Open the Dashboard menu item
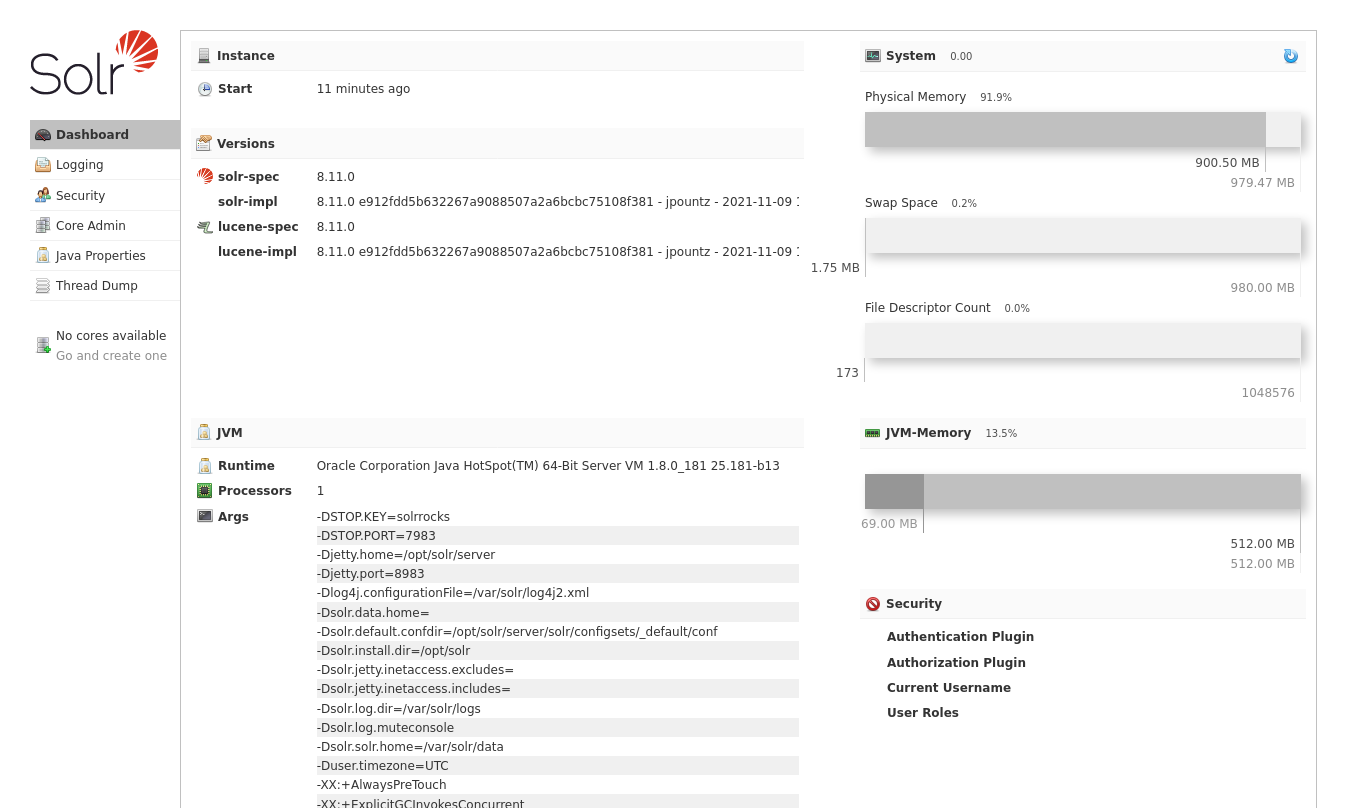 [x=105, y=135]
